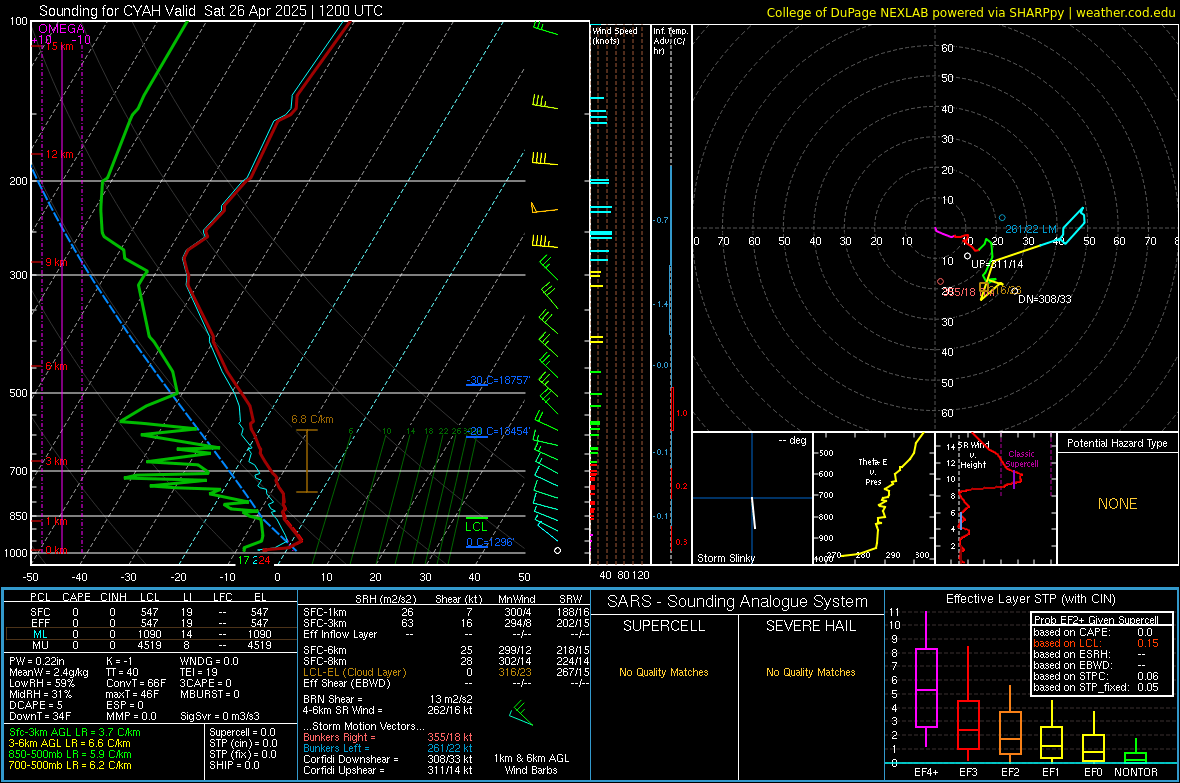This screenshot has height=783, width=1180.
Task: Click the weather.cod.edu NEXLAB credit text
Action: pyautogui.click(x=971, y=12)
